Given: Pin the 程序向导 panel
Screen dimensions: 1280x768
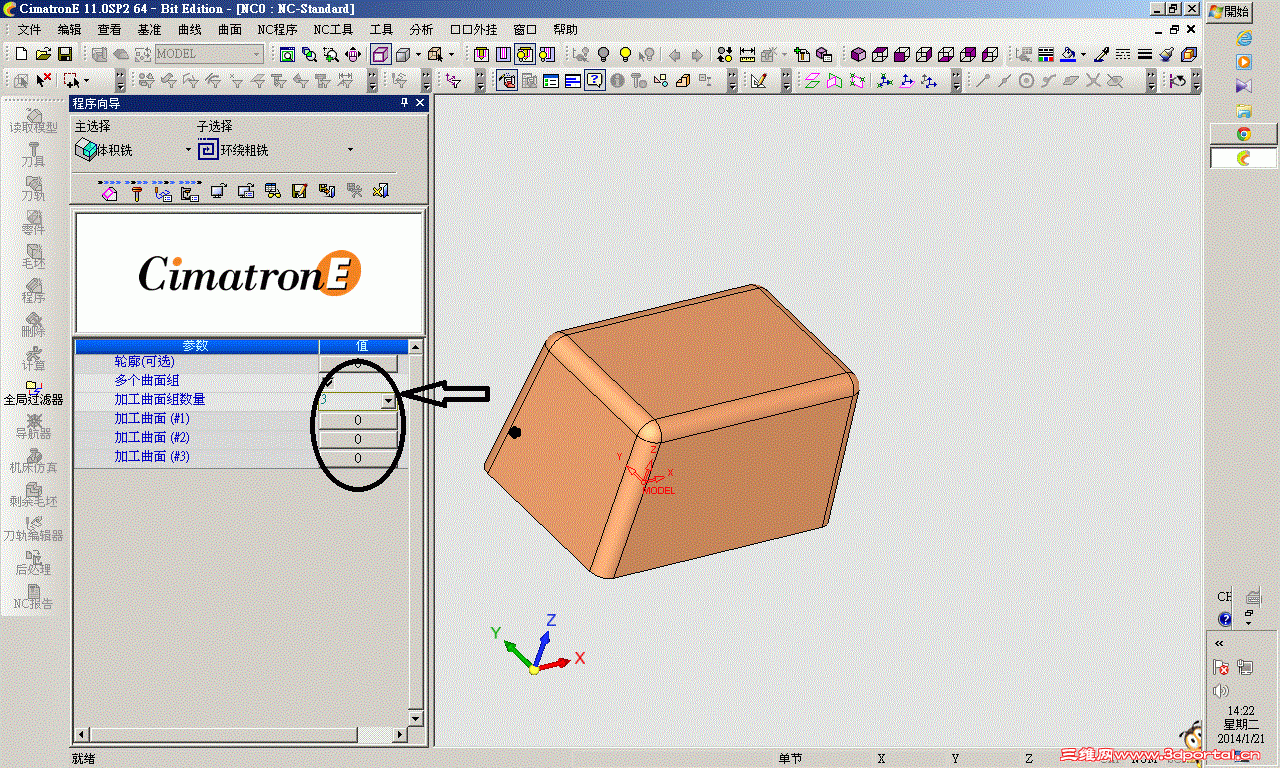Looking at the screenshot, I should pos(405,103).
